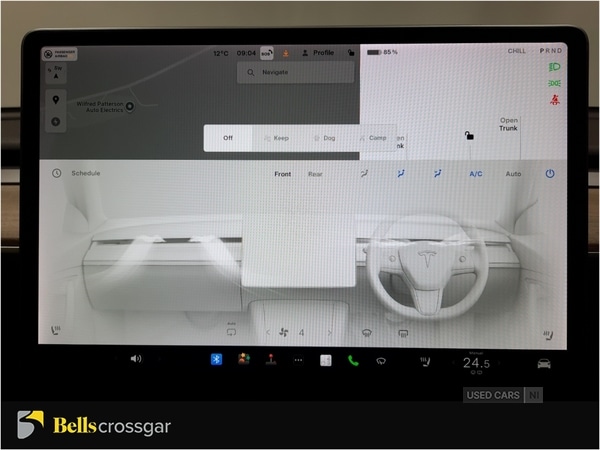The width and height of the screenshot is (600, 450).
Task: Tap the Navigate search field
Action: click(x=296, y=72)
